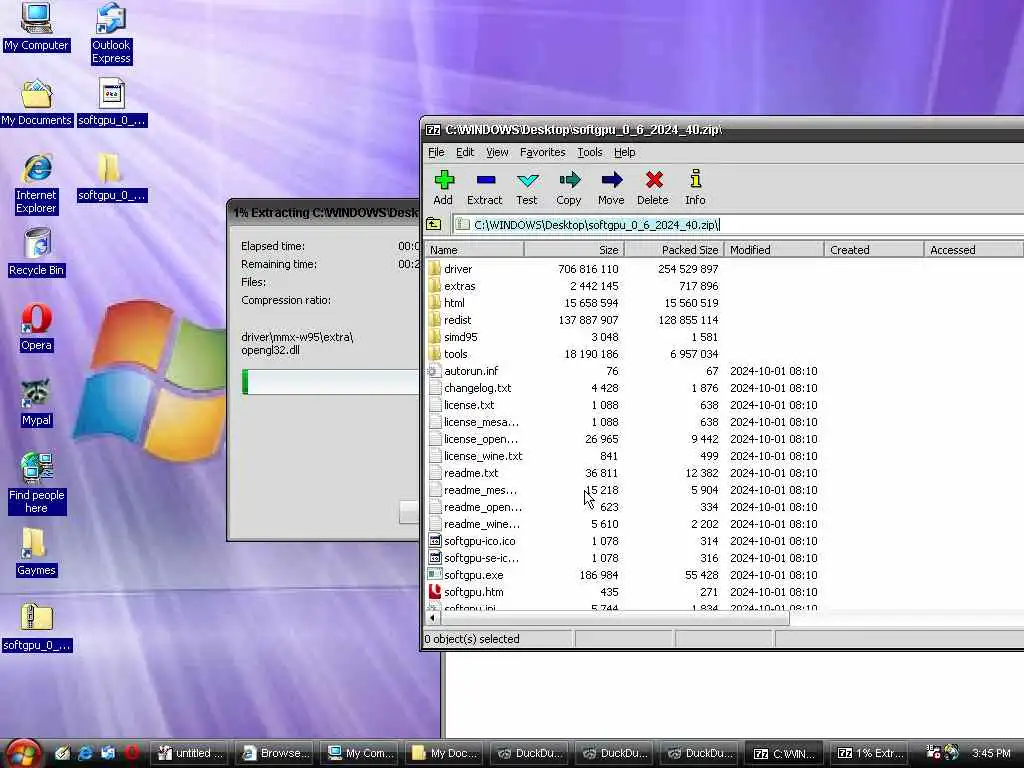Sort file list by Name column

[475, 250]
